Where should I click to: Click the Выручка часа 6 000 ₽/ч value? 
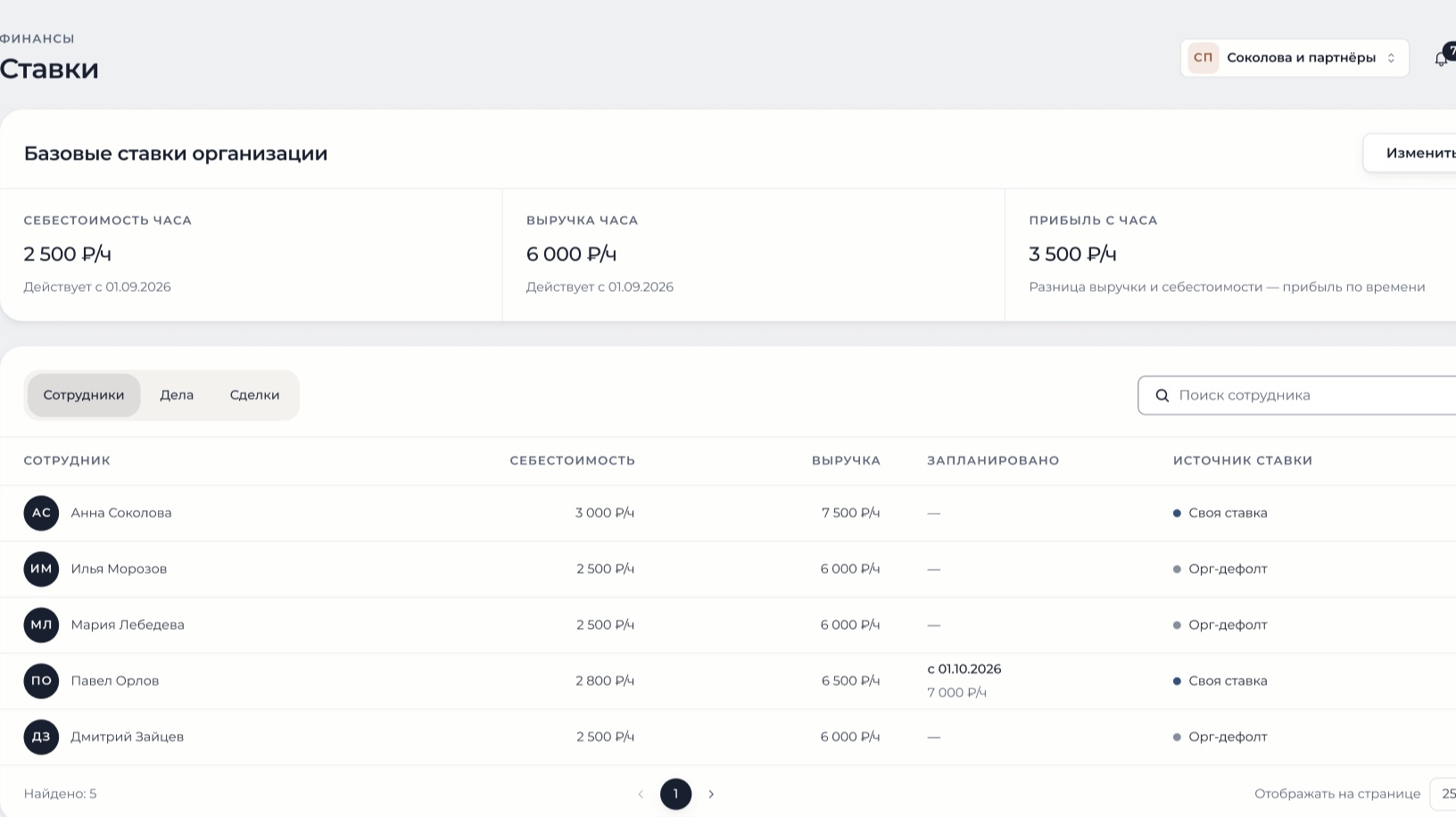[x=572, y=254]
